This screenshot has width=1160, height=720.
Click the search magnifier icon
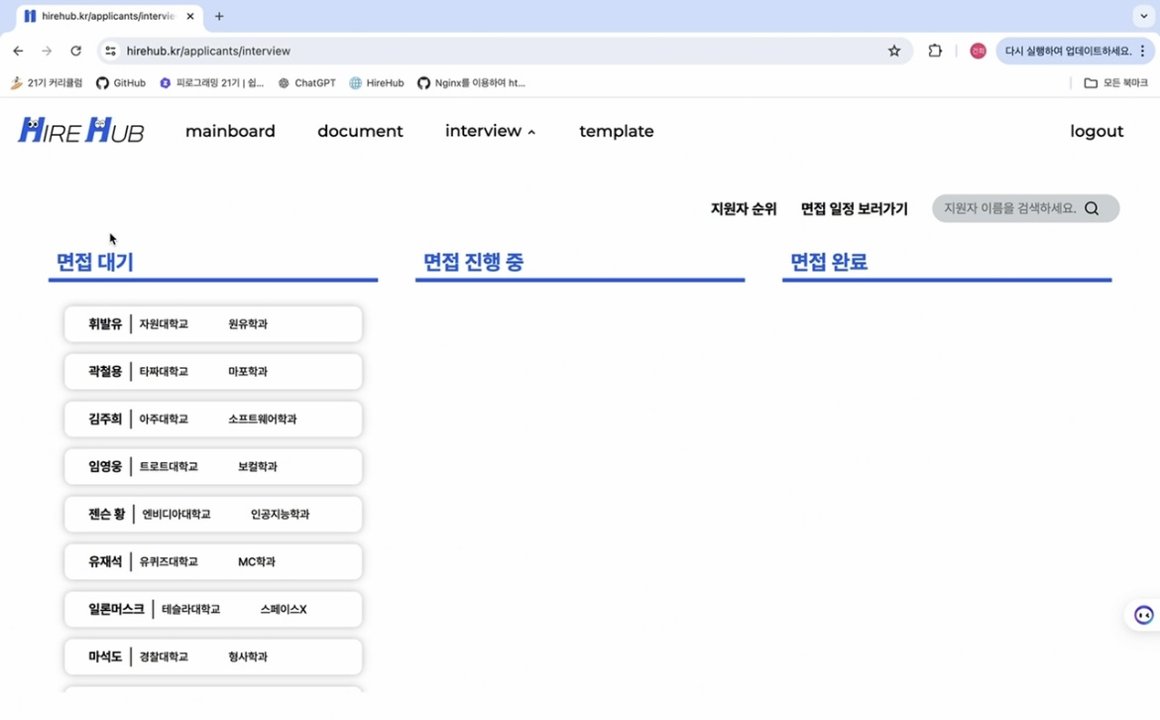[1093, 208]
